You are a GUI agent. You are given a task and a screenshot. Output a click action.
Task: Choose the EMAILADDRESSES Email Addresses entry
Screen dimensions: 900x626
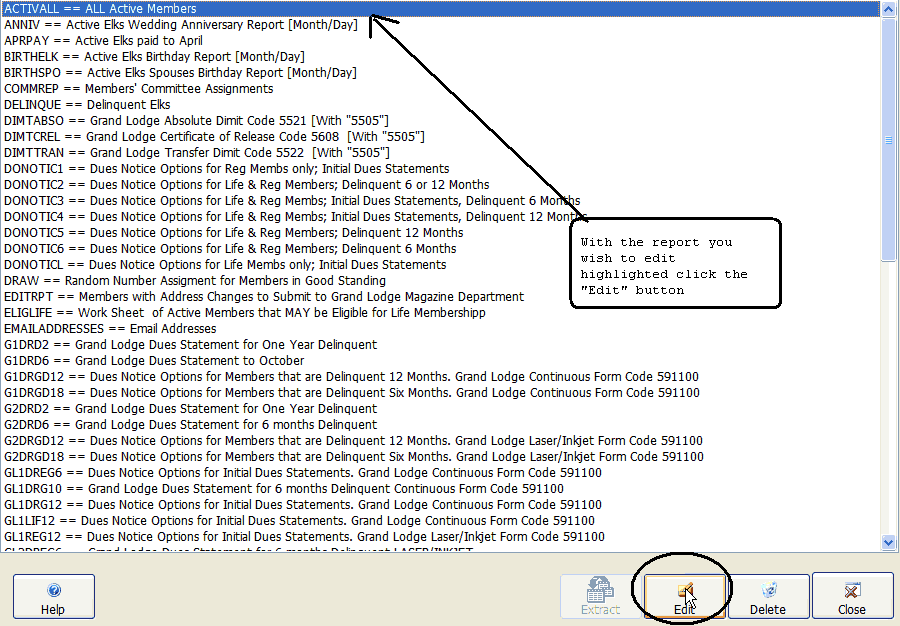pos(110,329)
